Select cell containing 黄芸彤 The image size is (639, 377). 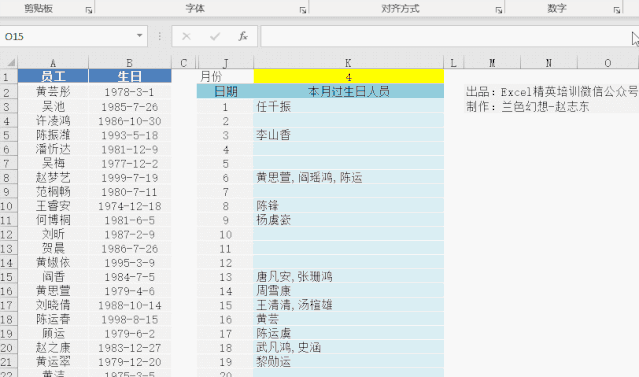(53, 92)
